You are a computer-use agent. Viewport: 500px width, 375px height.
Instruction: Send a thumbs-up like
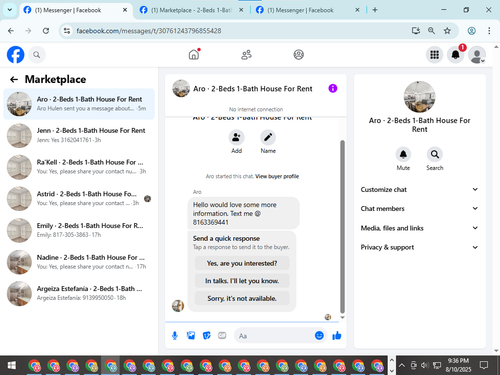pos(337,336)
